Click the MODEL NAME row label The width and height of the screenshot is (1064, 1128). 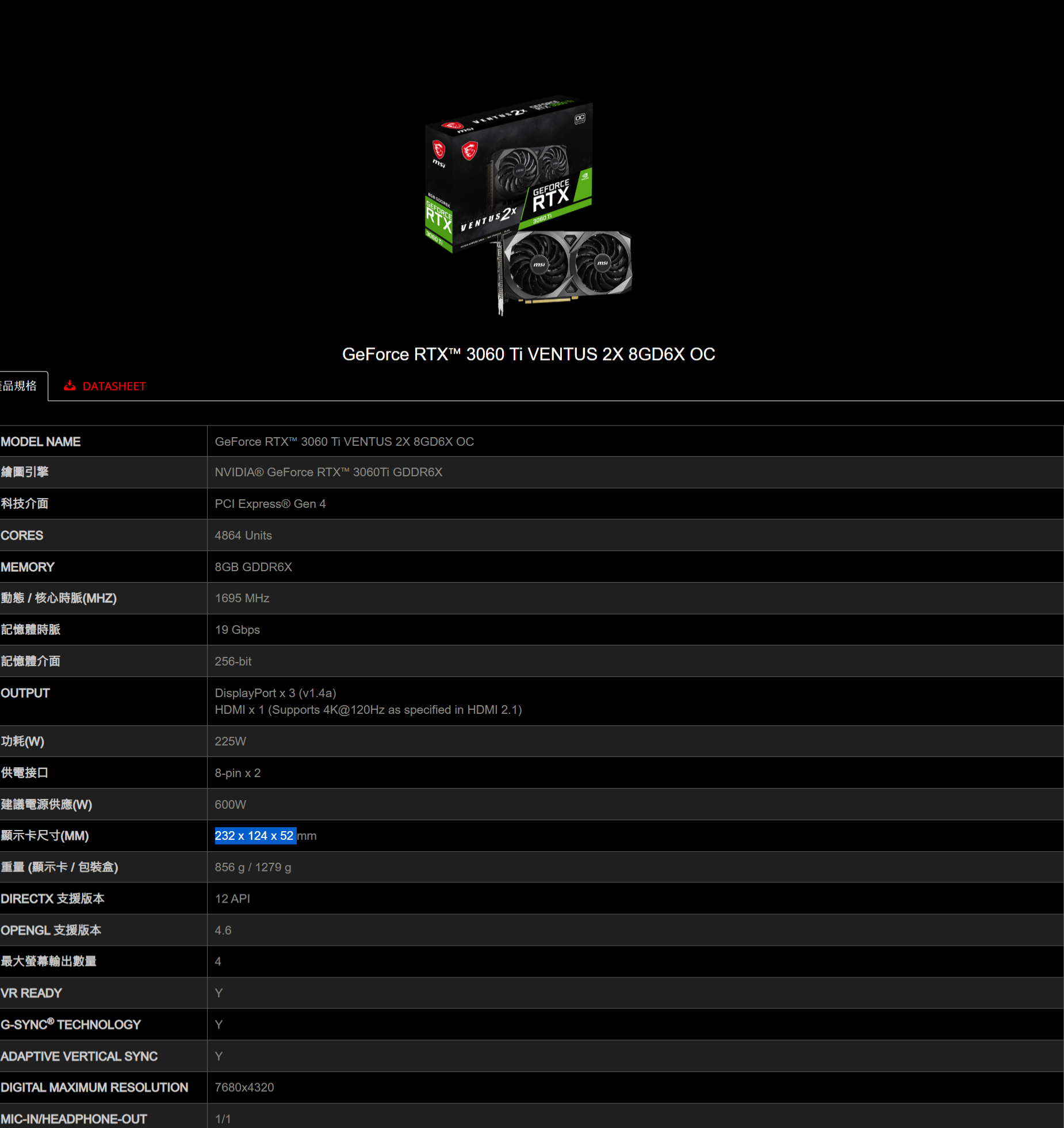(40, 442)
